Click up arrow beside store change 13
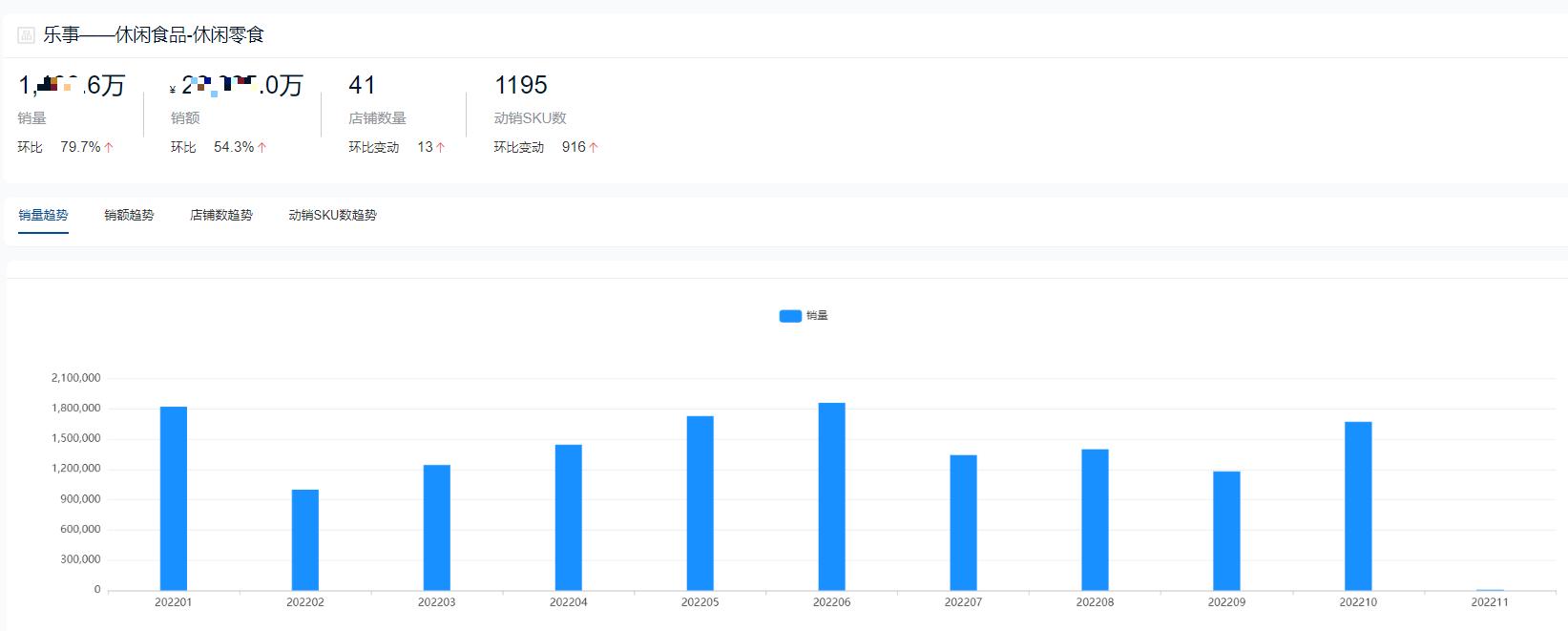 [440, 147]
